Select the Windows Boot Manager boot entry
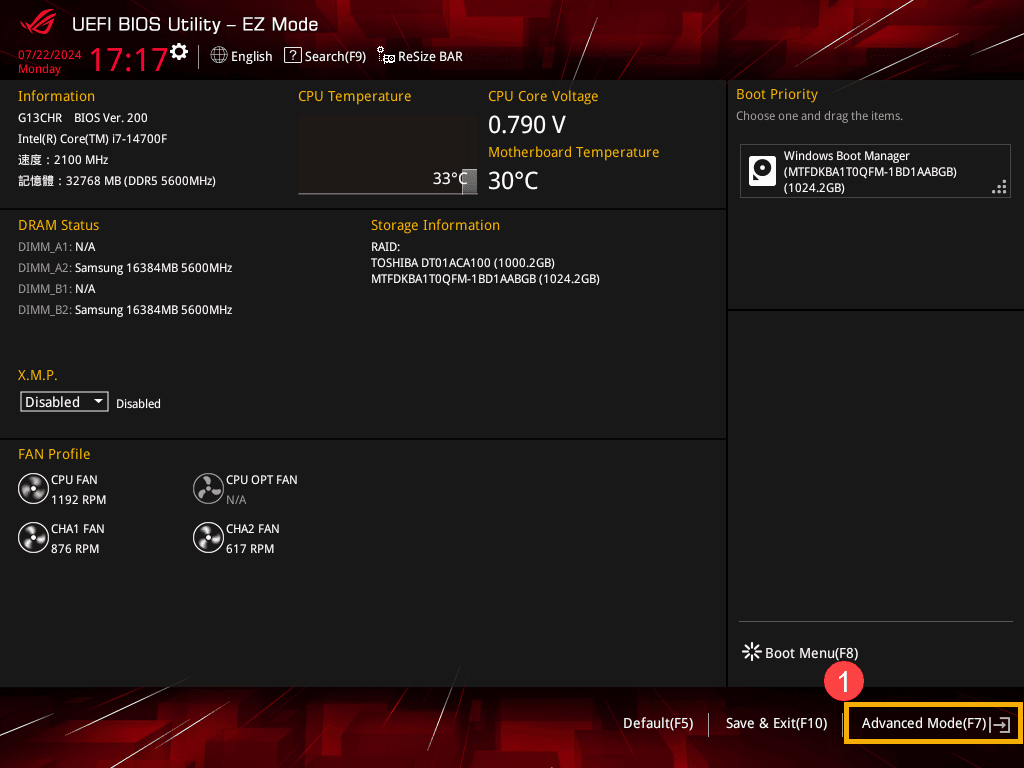This screenshot has height=768, width=1024. click(874, 171)
